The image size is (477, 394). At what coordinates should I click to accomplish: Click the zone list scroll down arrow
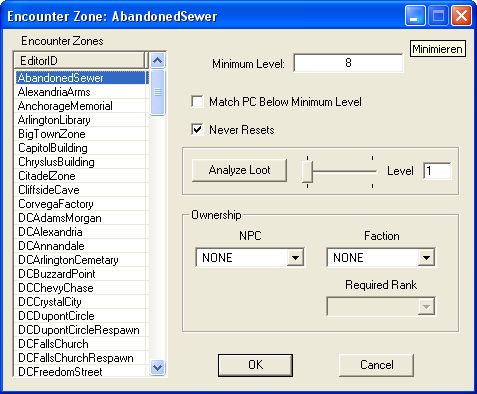click(x=157, y=367)
